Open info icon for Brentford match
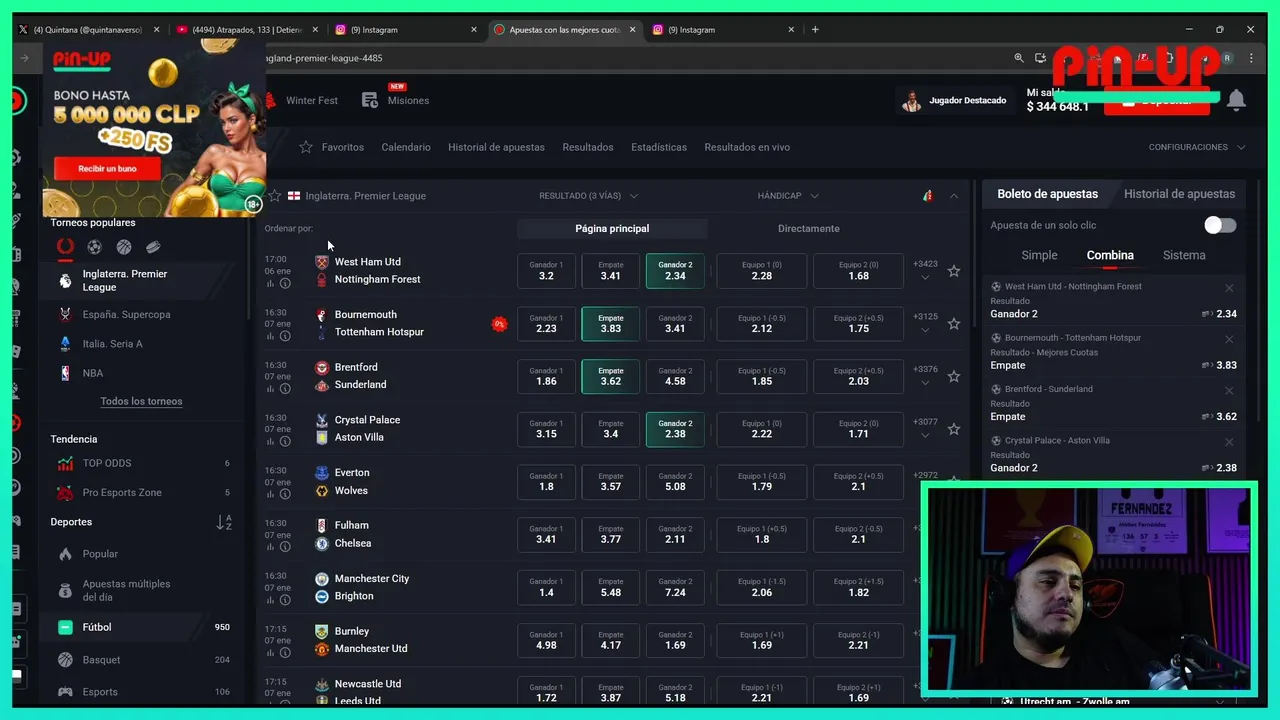Viewport: 1280px width, 720px height. (285, 389)
